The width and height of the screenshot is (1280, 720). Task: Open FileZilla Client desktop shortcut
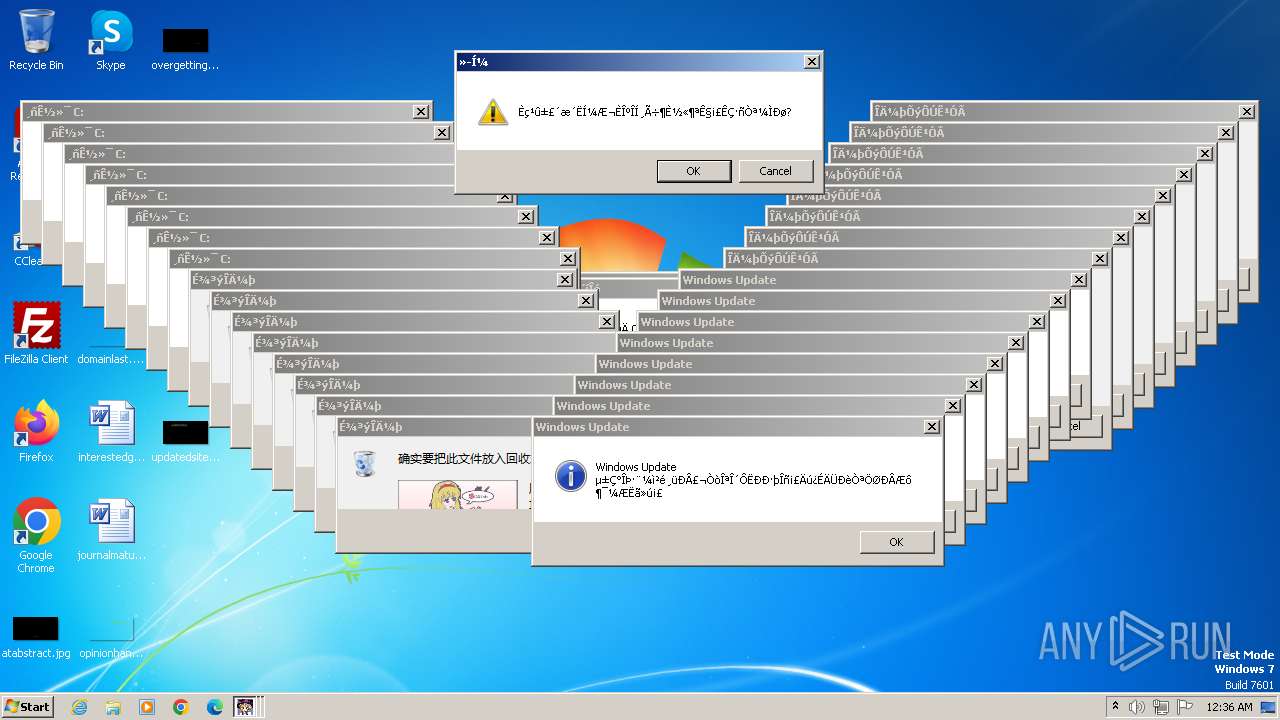pos(36,333)
